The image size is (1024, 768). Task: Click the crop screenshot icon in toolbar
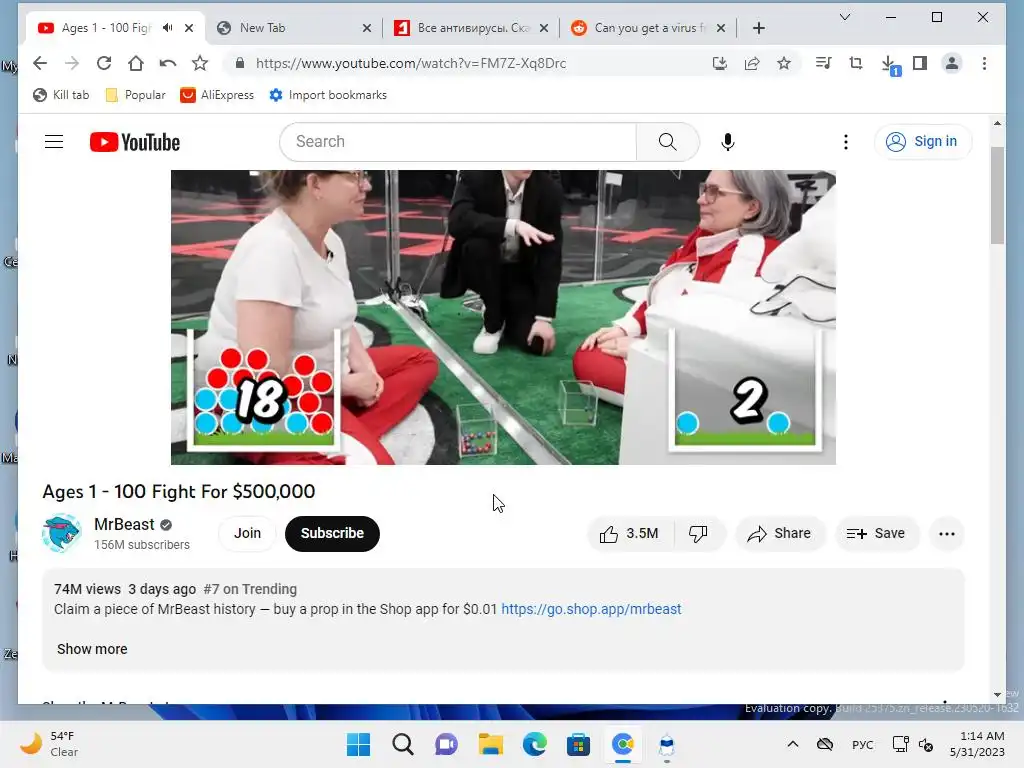(856, 63)
